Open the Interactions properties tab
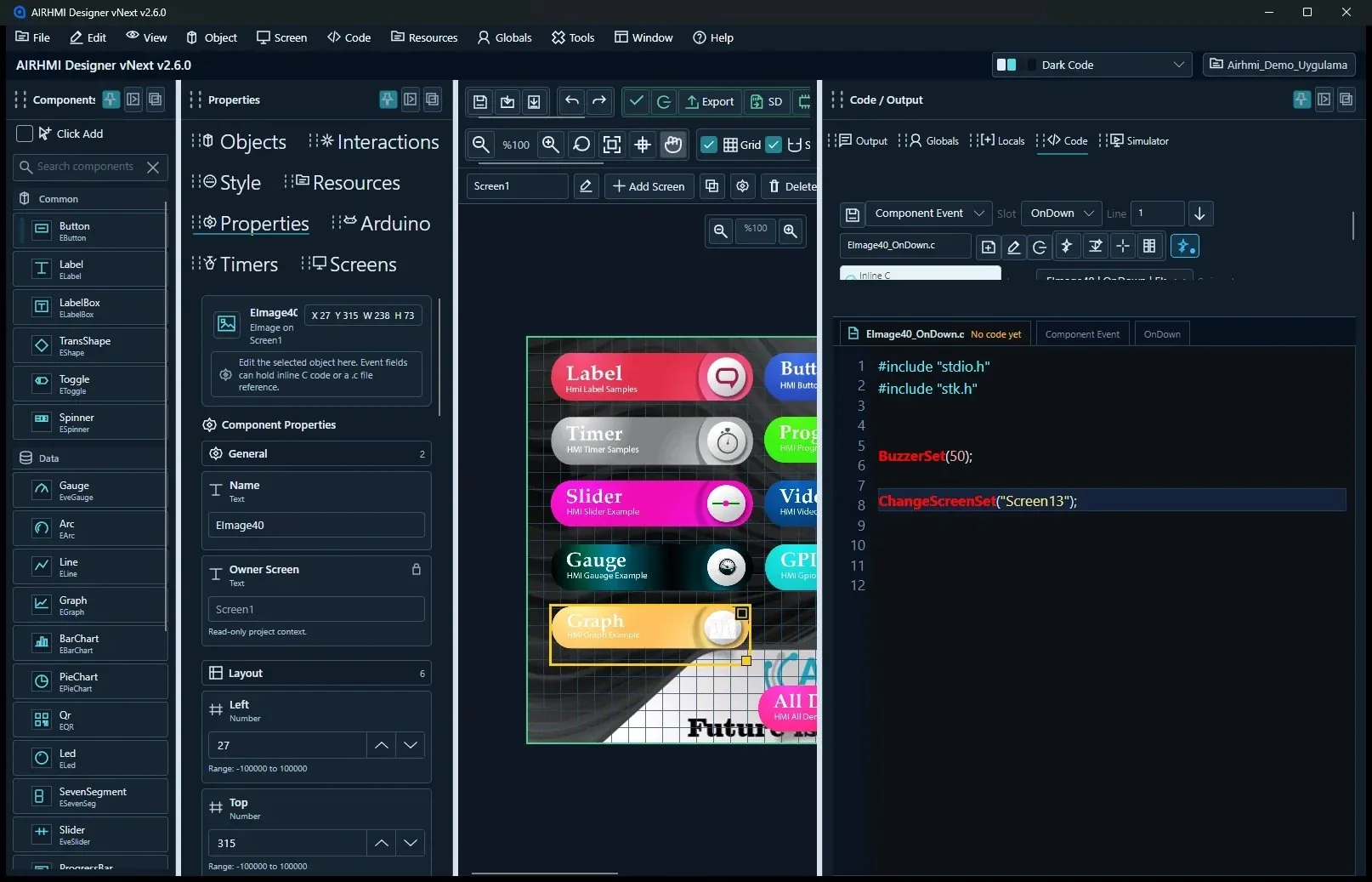 pyautogui.click(x=379, y=142)
